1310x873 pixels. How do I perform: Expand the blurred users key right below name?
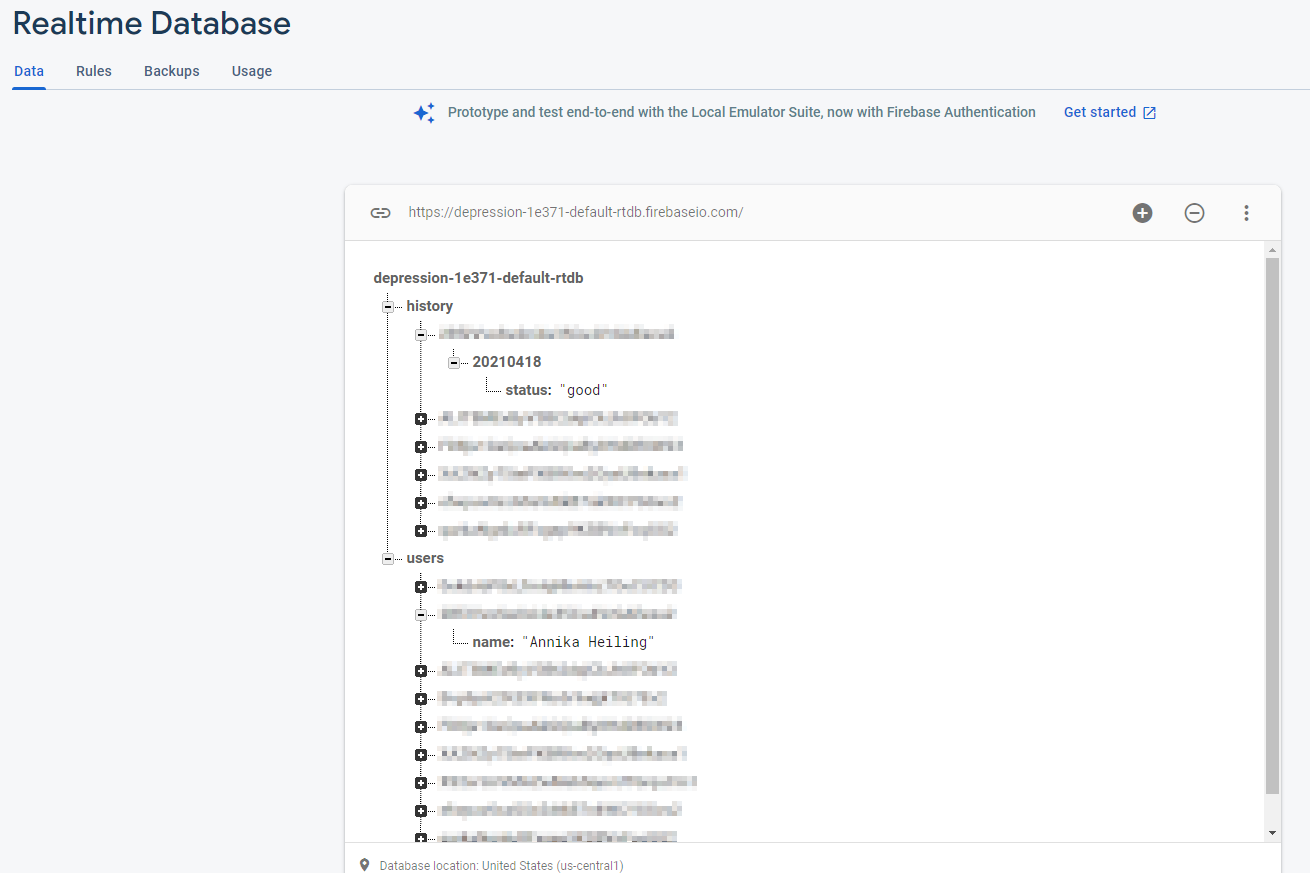click(x=420, y=671)
